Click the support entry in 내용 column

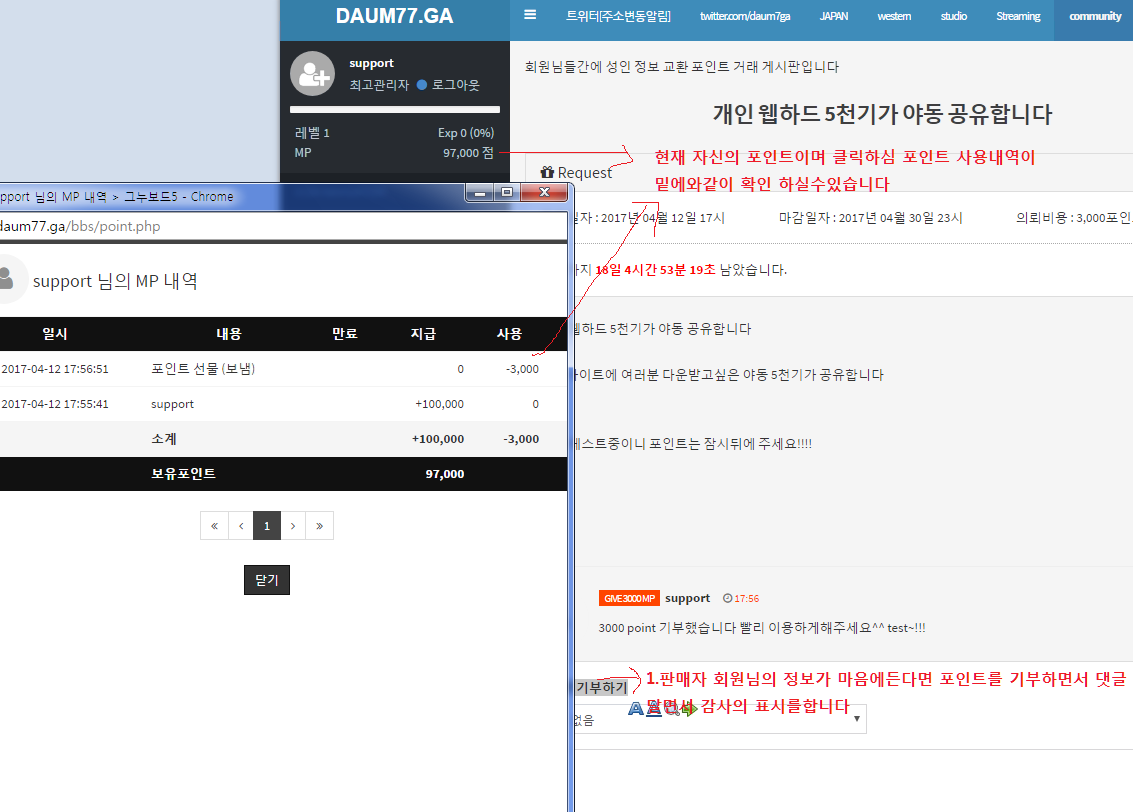[172, 404]
